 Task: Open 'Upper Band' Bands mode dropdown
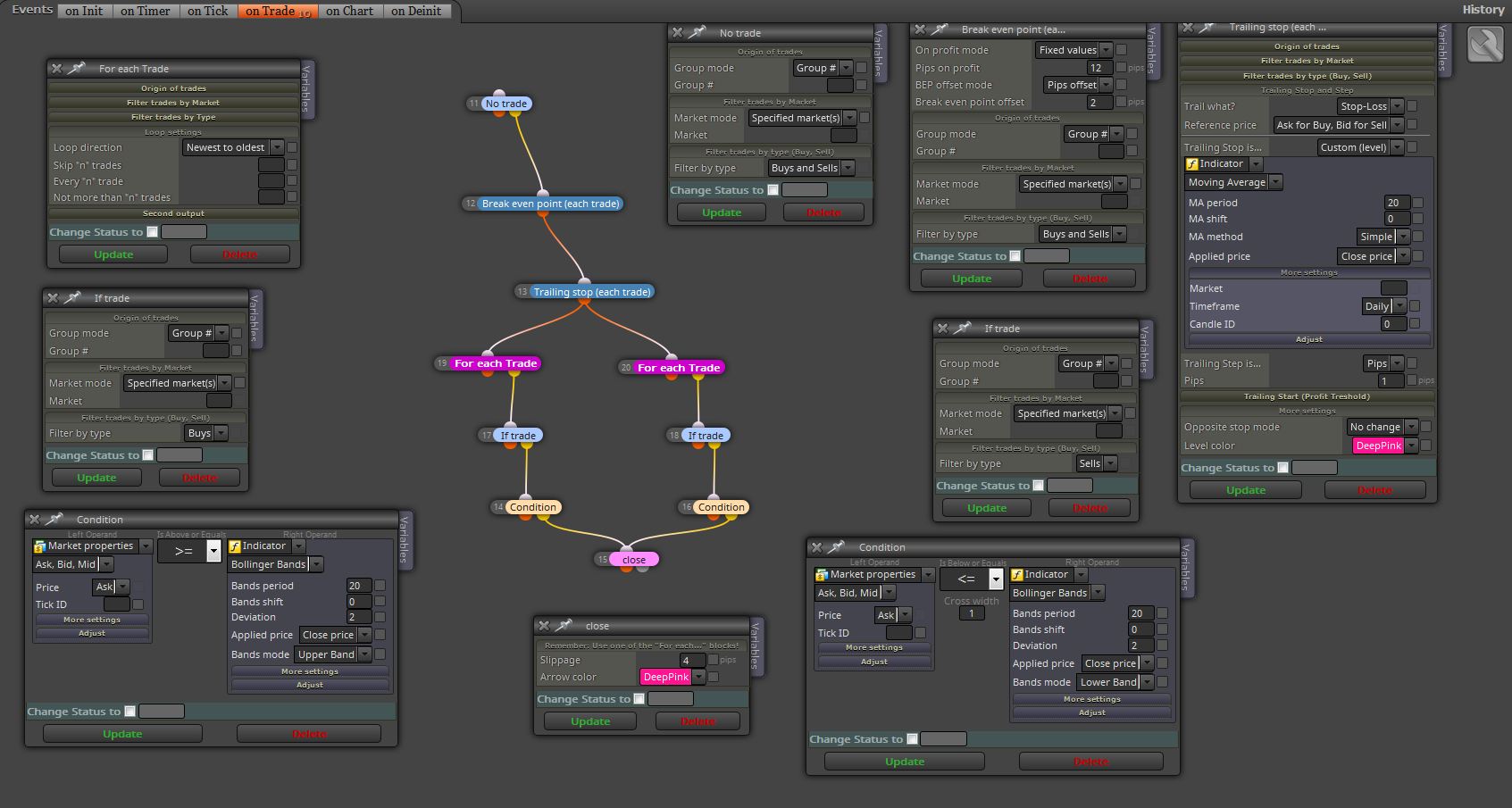coord(333,654)
